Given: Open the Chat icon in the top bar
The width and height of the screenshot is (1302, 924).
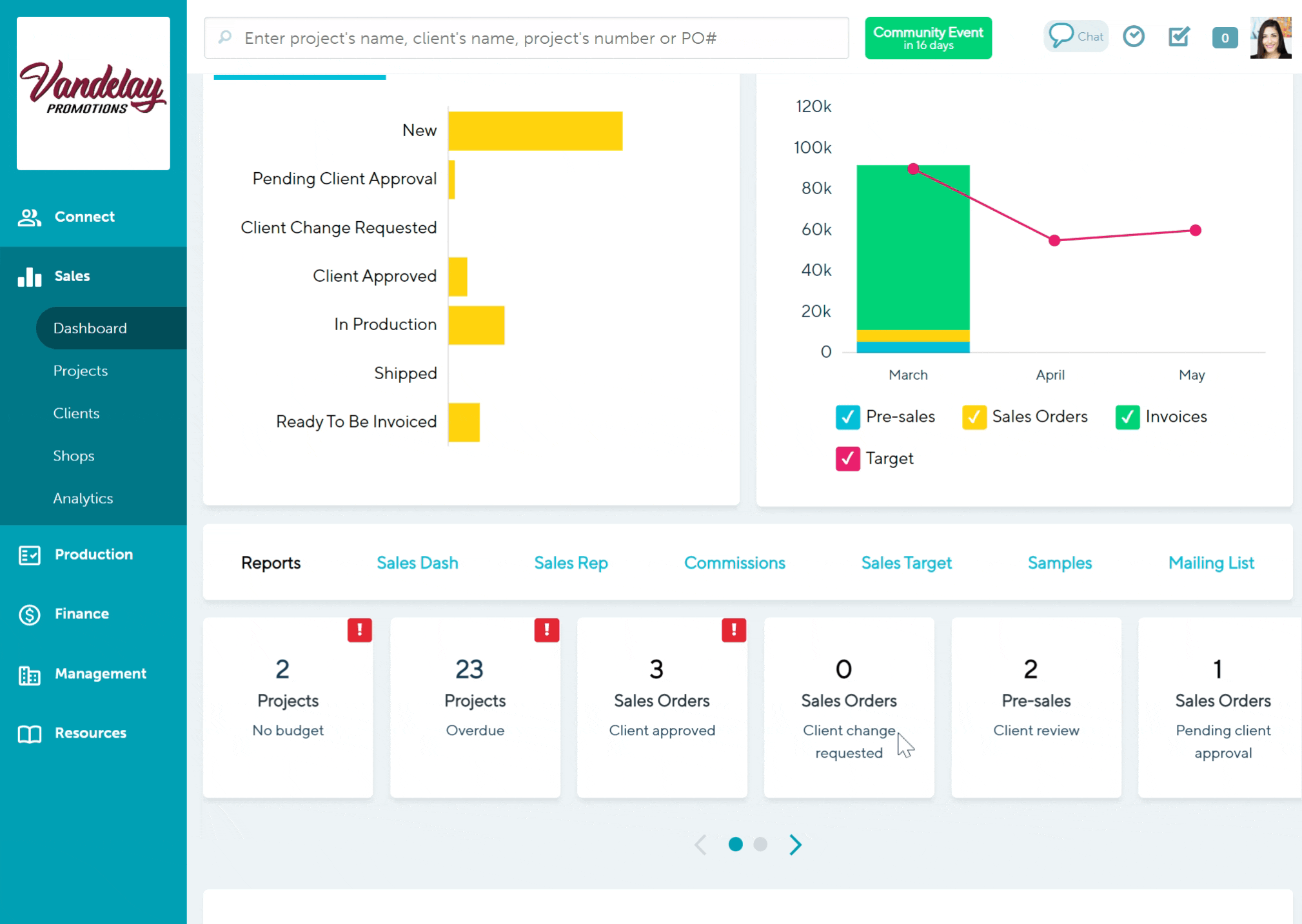Looking at the screenshot, I should point(1074,36).
